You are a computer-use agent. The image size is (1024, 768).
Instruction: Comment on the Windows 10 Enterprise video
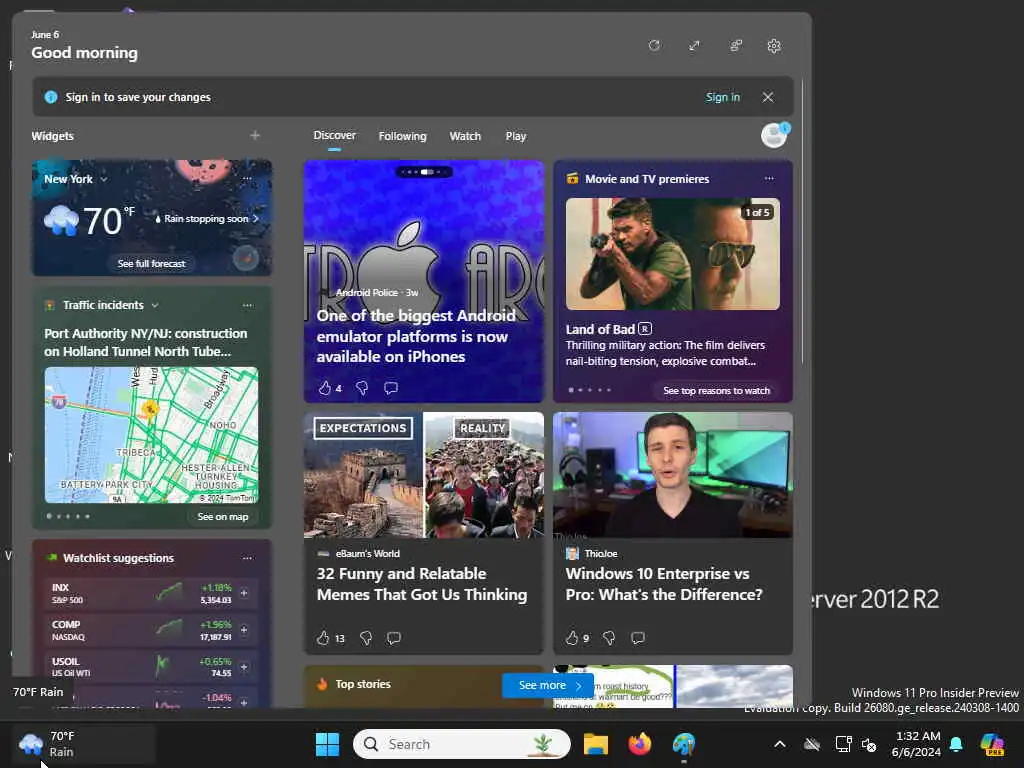coord(638,638)
